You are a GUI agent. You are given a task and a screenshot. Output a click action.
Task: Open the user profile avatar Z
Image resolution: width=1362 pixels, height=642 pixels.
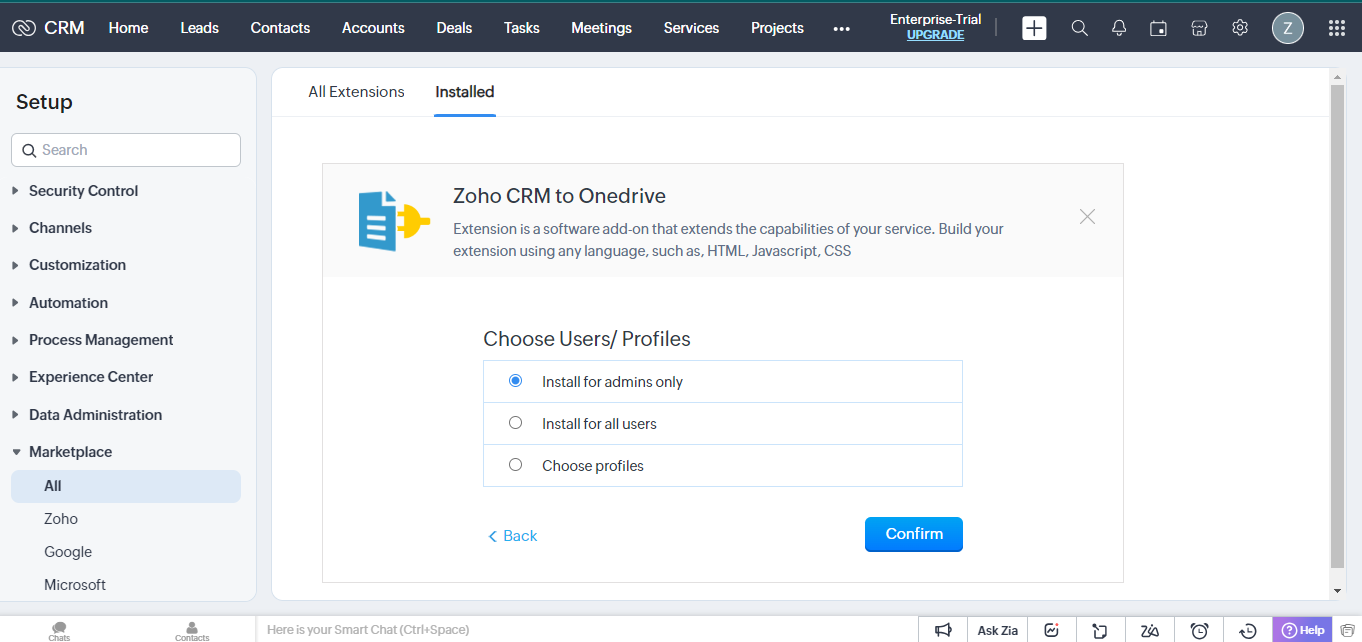(x=1288, y=28)
